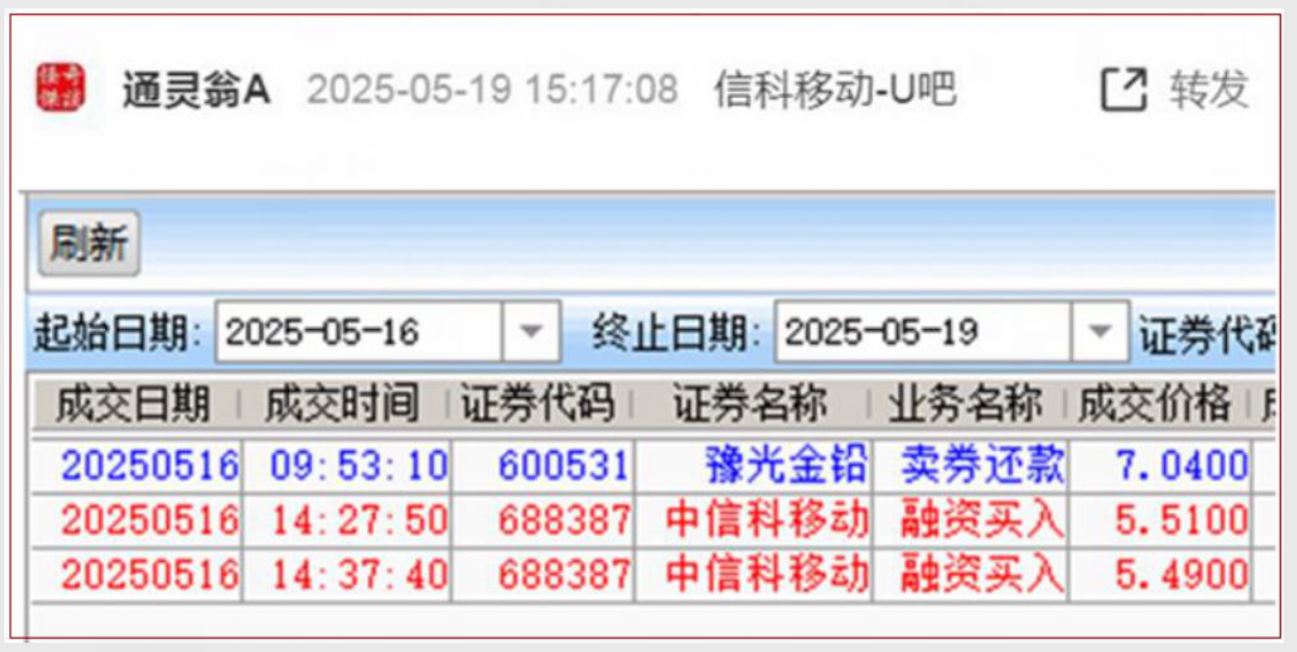Image resolution: width=1297 pixels, height=652 pixels.
Task: Click the start date field 2025-05-16
Action: (x=361, y=331)
